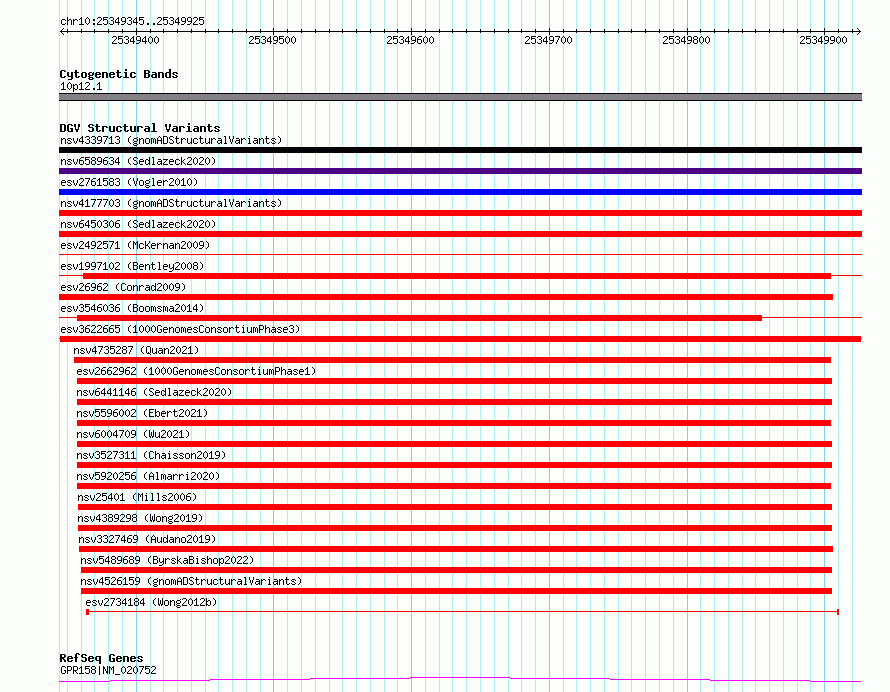Viewport: 890px width, 692px height.
Task: Select nsv4735287 (Quan2021) variant label
Action: click(x=136, y=350)
